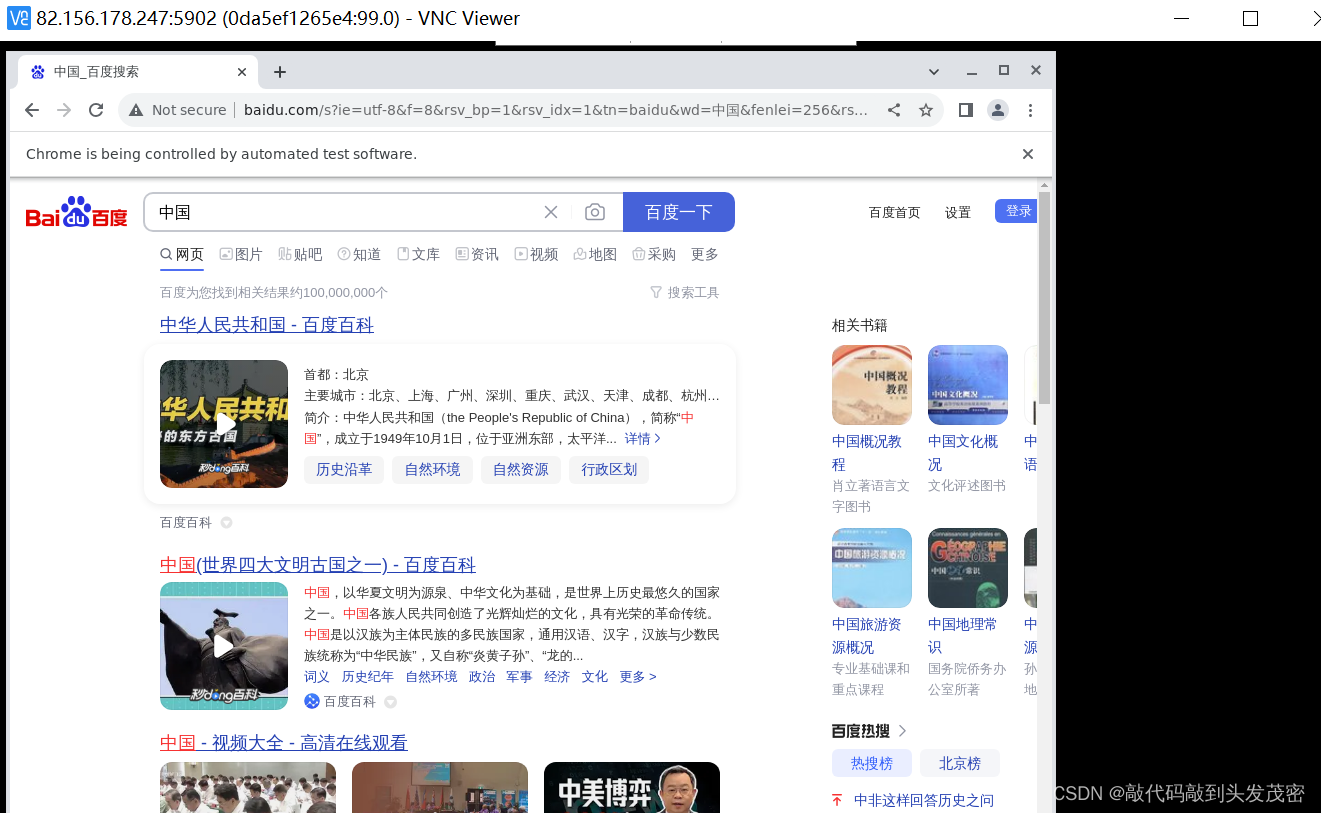Click the Baidu logo
This screenshot has width=1321, height=813.
75,211
